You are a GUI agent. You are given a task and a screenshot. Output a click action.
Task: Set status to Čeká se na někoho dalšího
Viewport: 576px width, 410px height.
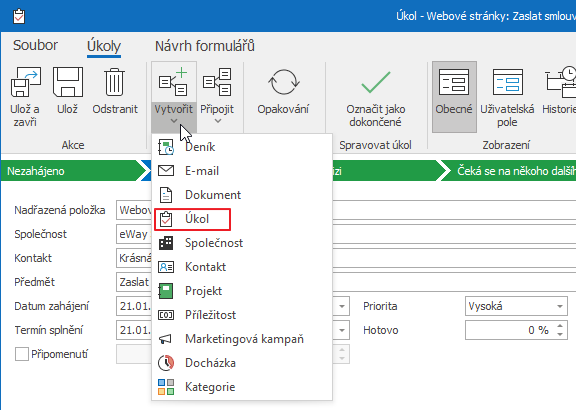(x=508, y=171)
